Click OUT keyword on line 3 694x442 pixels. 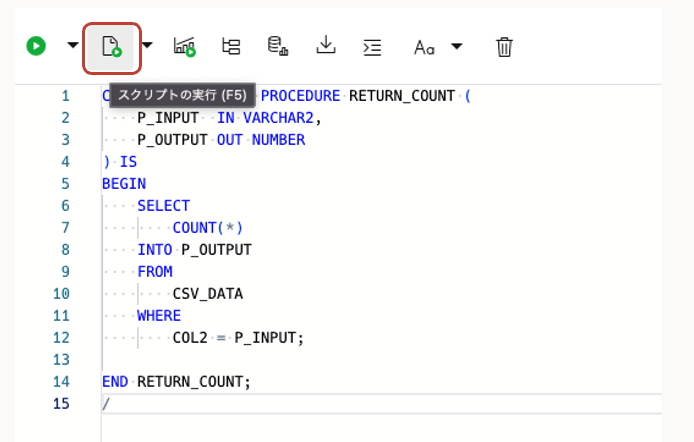[x=229, y=140]
